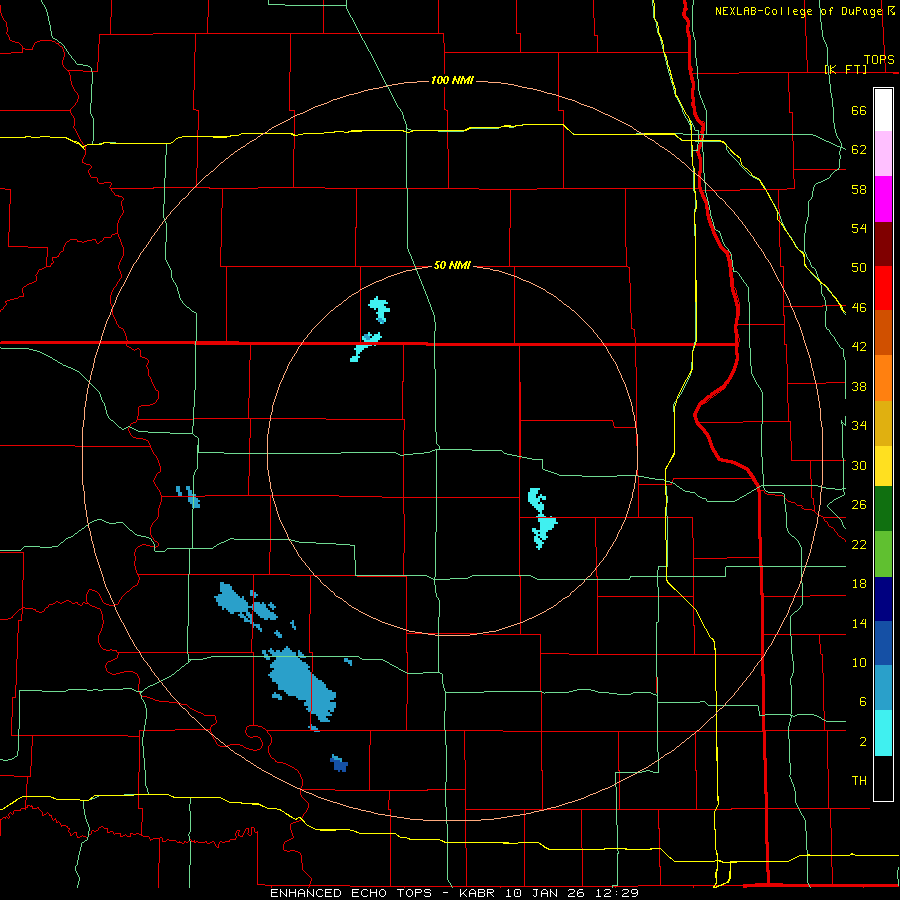
Task: Click the black TH threshold swatch
Action: 883,778
